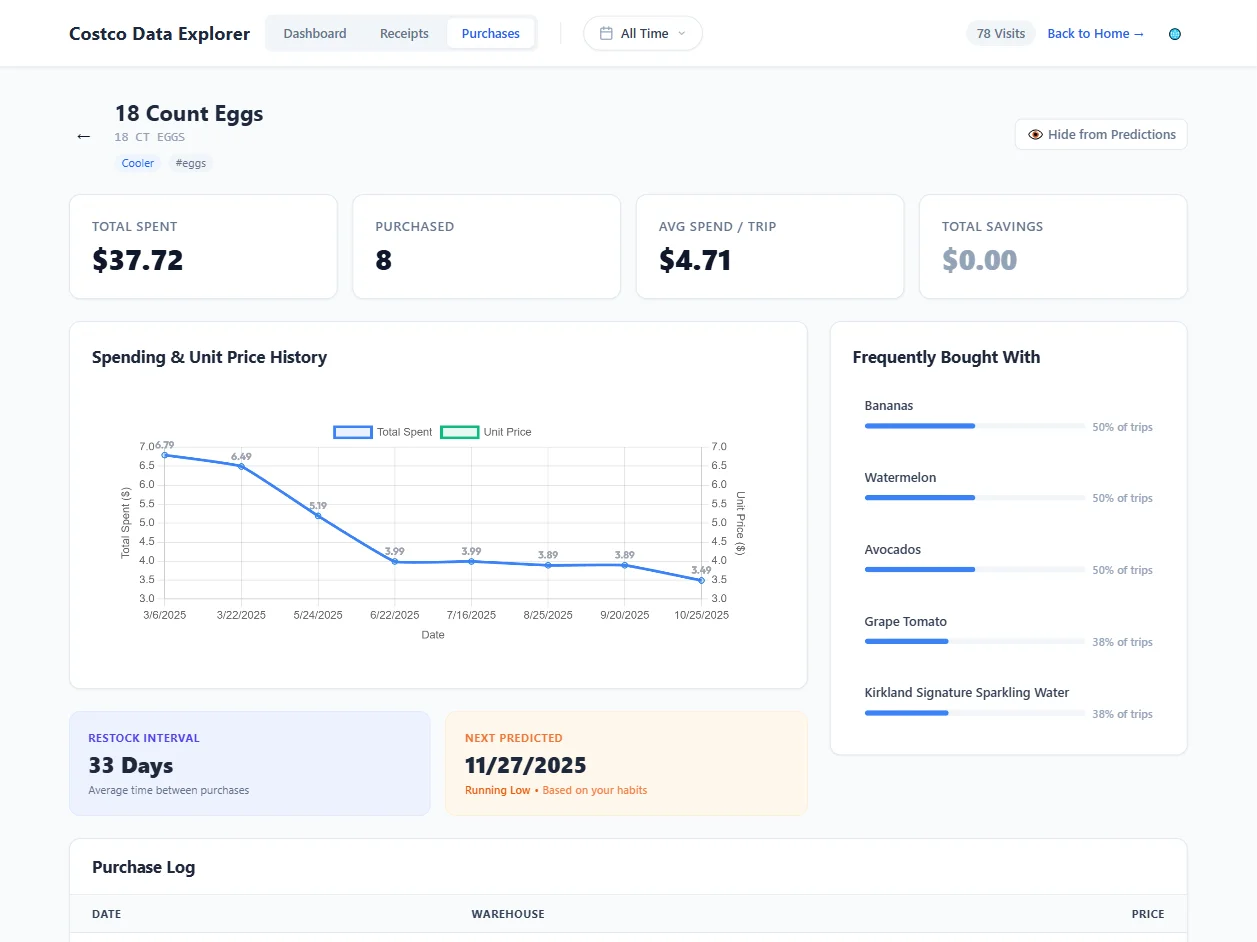The width and height of the screenshot is (1257, 942).
Task: Toggle Total Spent legend series
Action: coord(383,432)
